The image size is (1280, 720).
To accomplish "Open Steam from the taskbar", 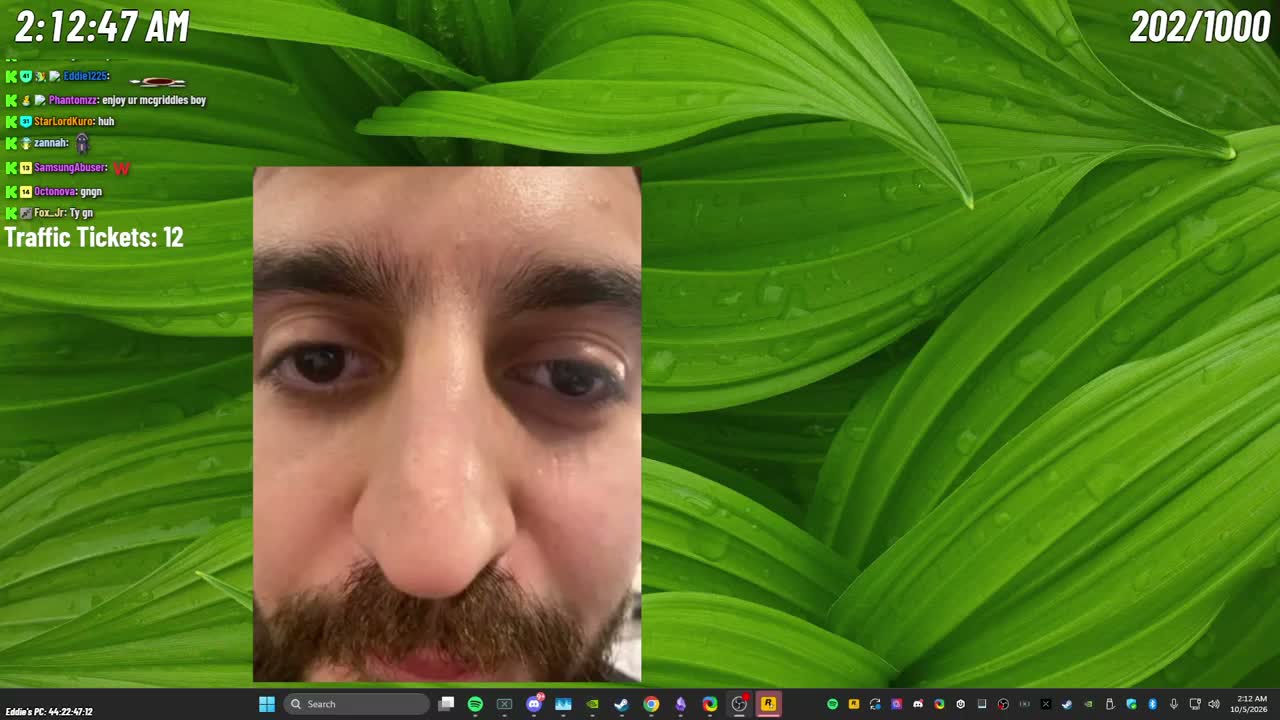I will [x=621, y=704].
